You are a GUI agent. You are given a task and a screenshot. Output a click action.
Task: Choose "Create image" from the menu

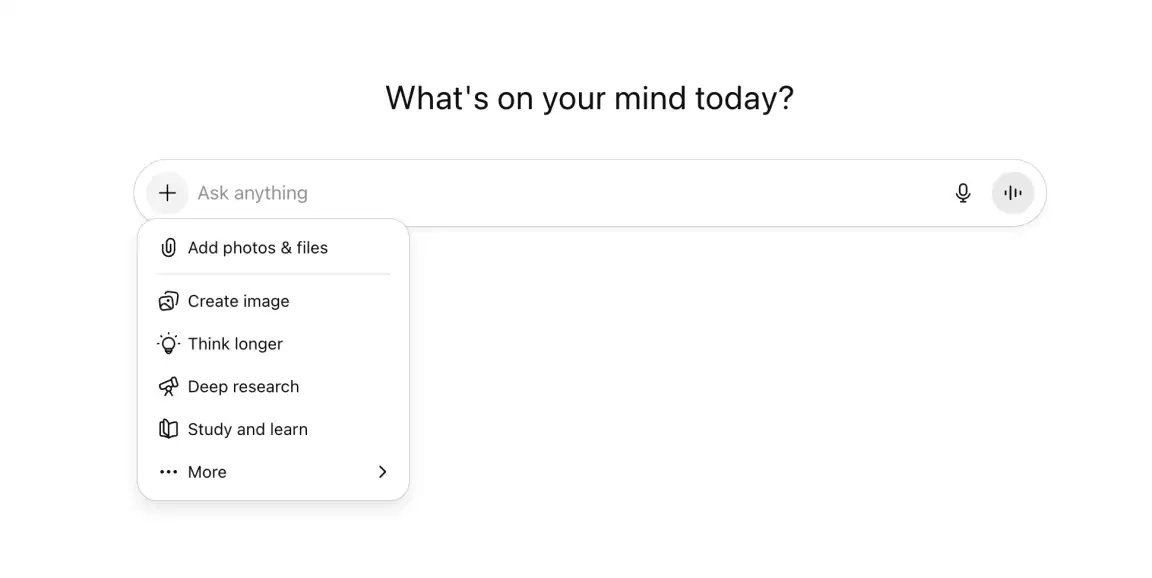(x=239, y=301)
